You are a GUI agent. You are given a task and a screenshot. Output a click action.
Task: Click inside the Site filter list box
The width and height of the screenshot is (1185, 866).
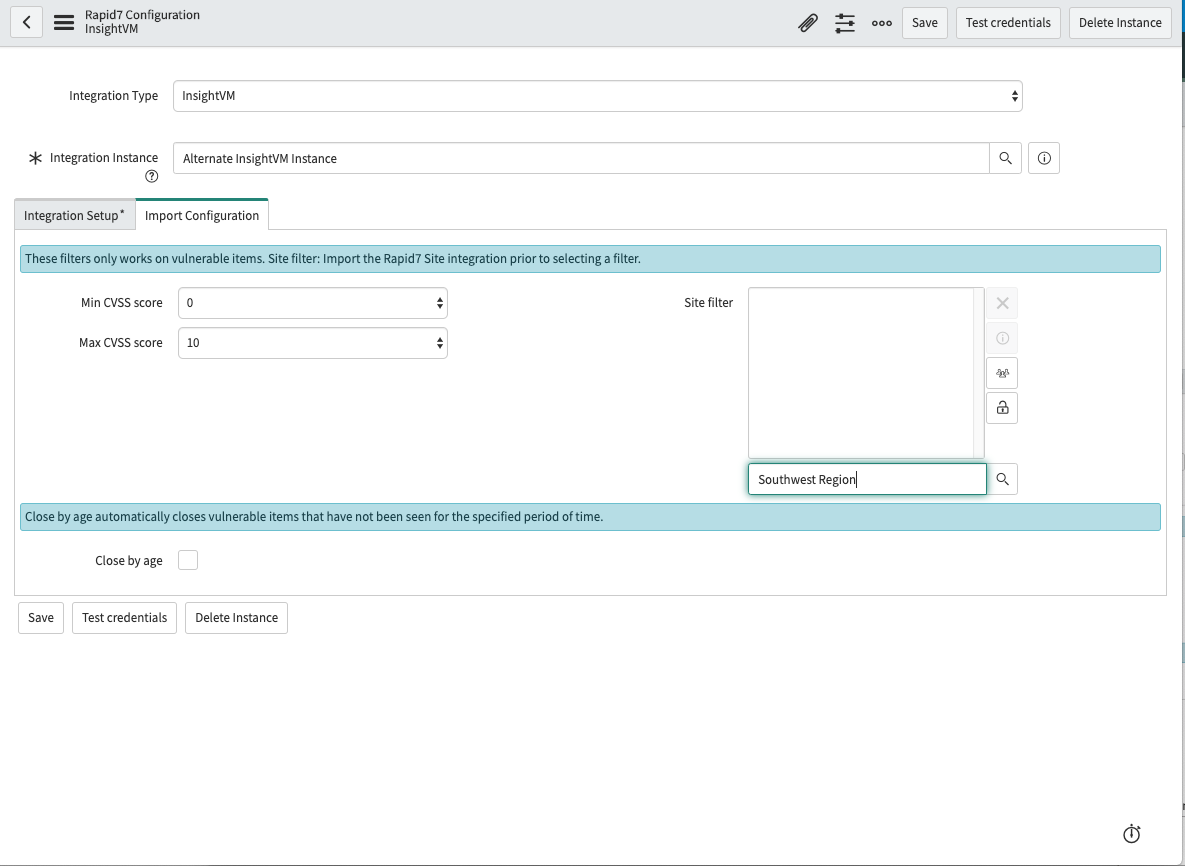[861, 373]
